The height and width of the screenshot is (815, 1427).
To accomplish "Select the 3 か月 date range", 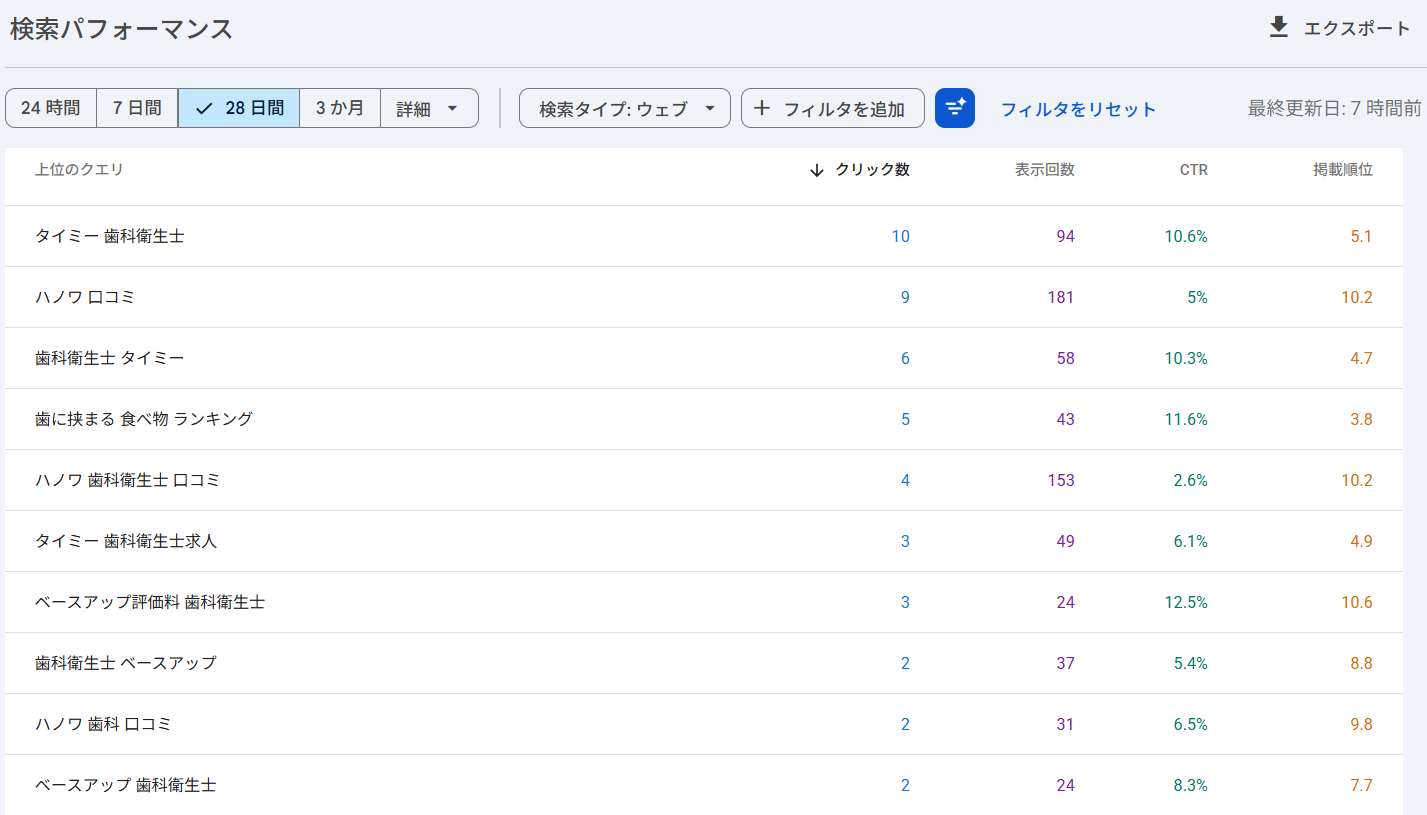I will click(x=340, y=108).
